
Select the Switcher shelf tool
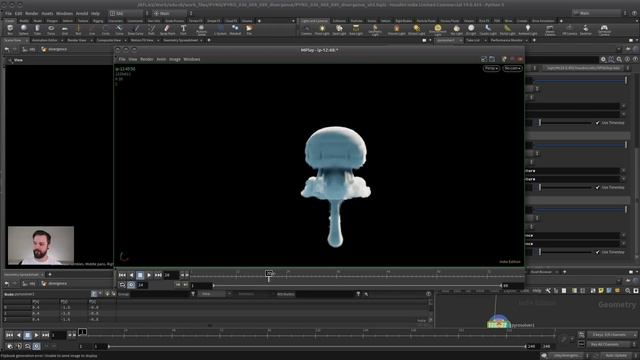[586, 29]
